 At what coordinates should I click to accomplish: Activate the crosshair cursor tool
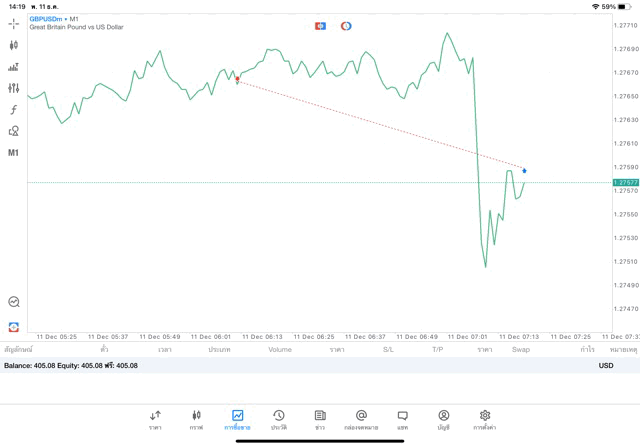point(14,23)
